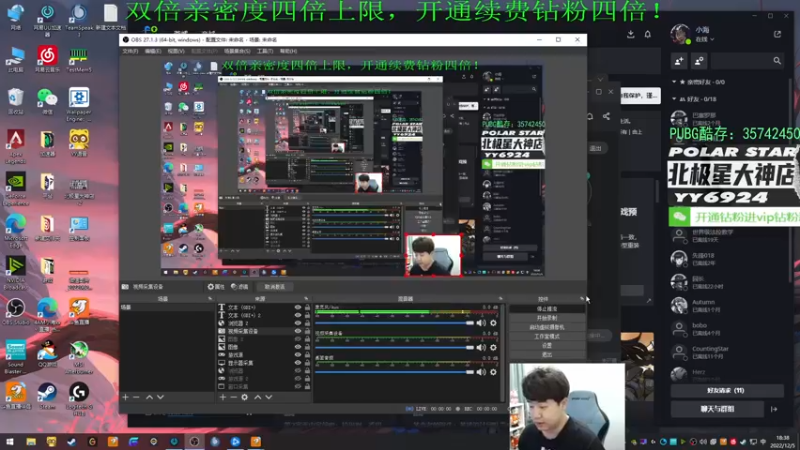Screen dimensions: 800x450
Task: Open the 视图(V) menu in OBS
Action: point(176,51)
